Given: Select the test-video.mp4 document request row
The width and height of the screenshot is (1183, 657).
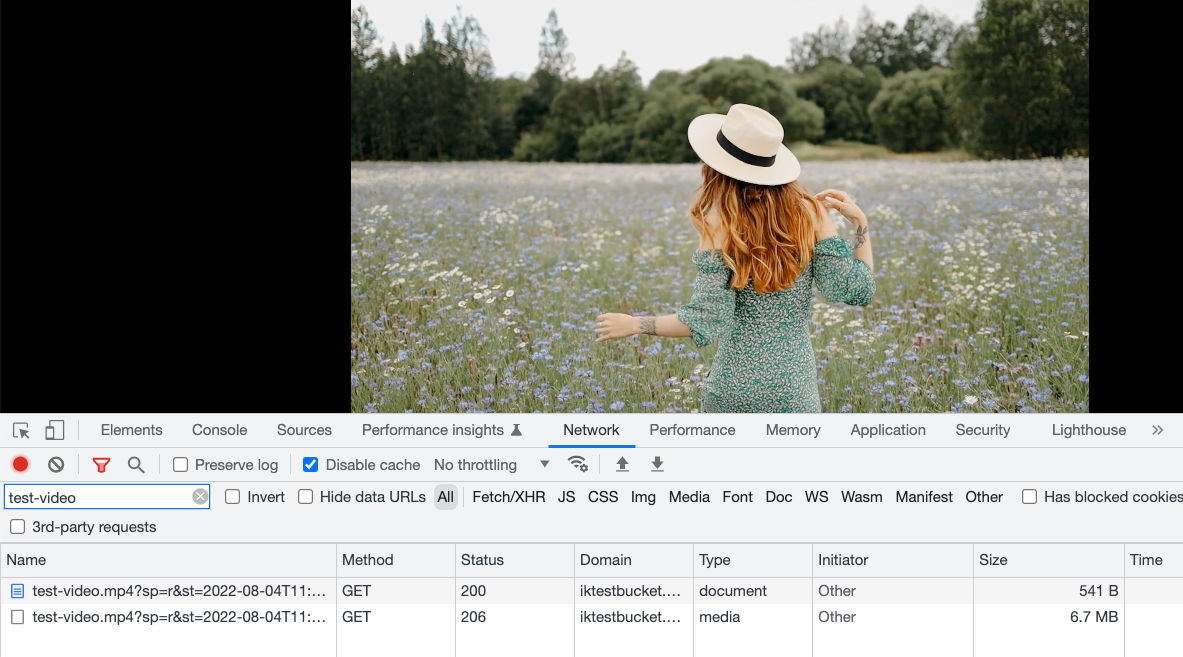Looking at the screenshot, I should pos(592,591).
